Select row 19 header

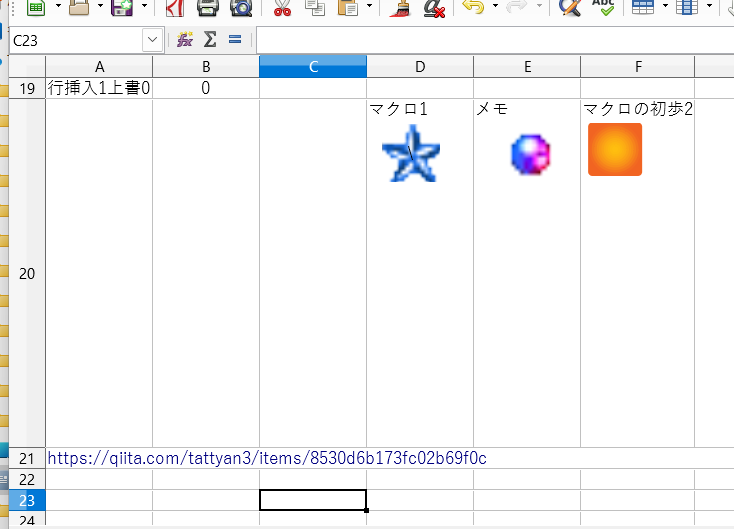27,88
